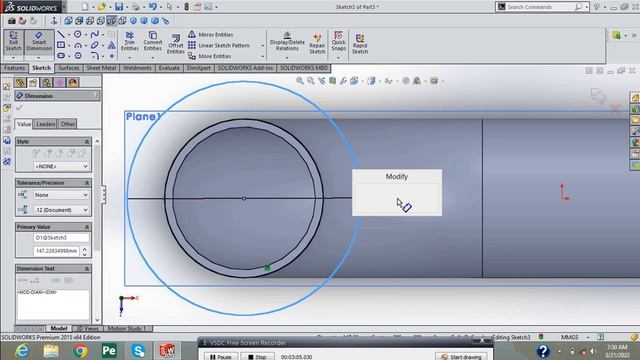
Task: Collapse the Dimension Text section
Action: (87, 269)
